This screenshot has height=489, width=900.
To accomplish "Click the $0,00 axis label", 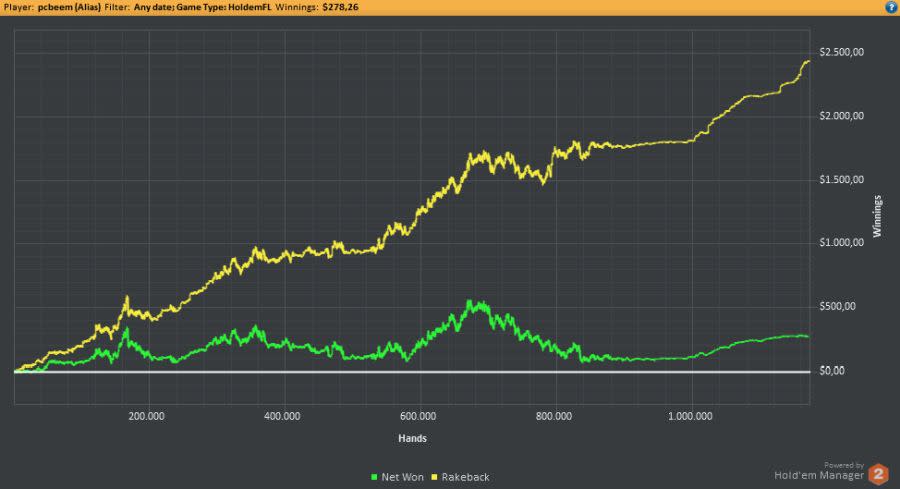I will coord(832,371).
